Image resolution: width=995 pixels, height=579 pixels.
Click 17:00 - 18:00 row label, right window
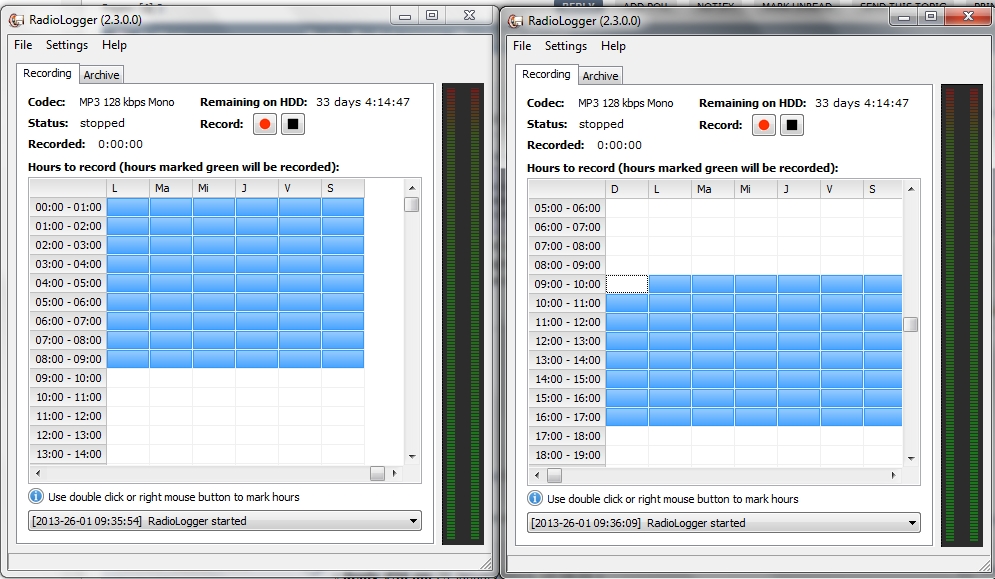click(x=567, y=436)
